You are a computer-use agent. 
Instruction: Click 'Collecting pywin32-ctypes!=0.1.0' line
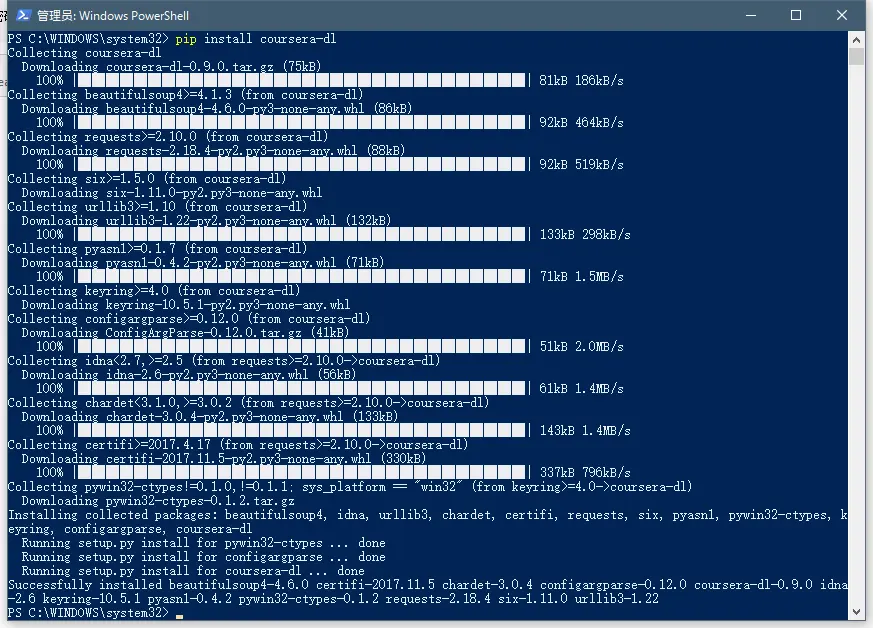point(350,487)
